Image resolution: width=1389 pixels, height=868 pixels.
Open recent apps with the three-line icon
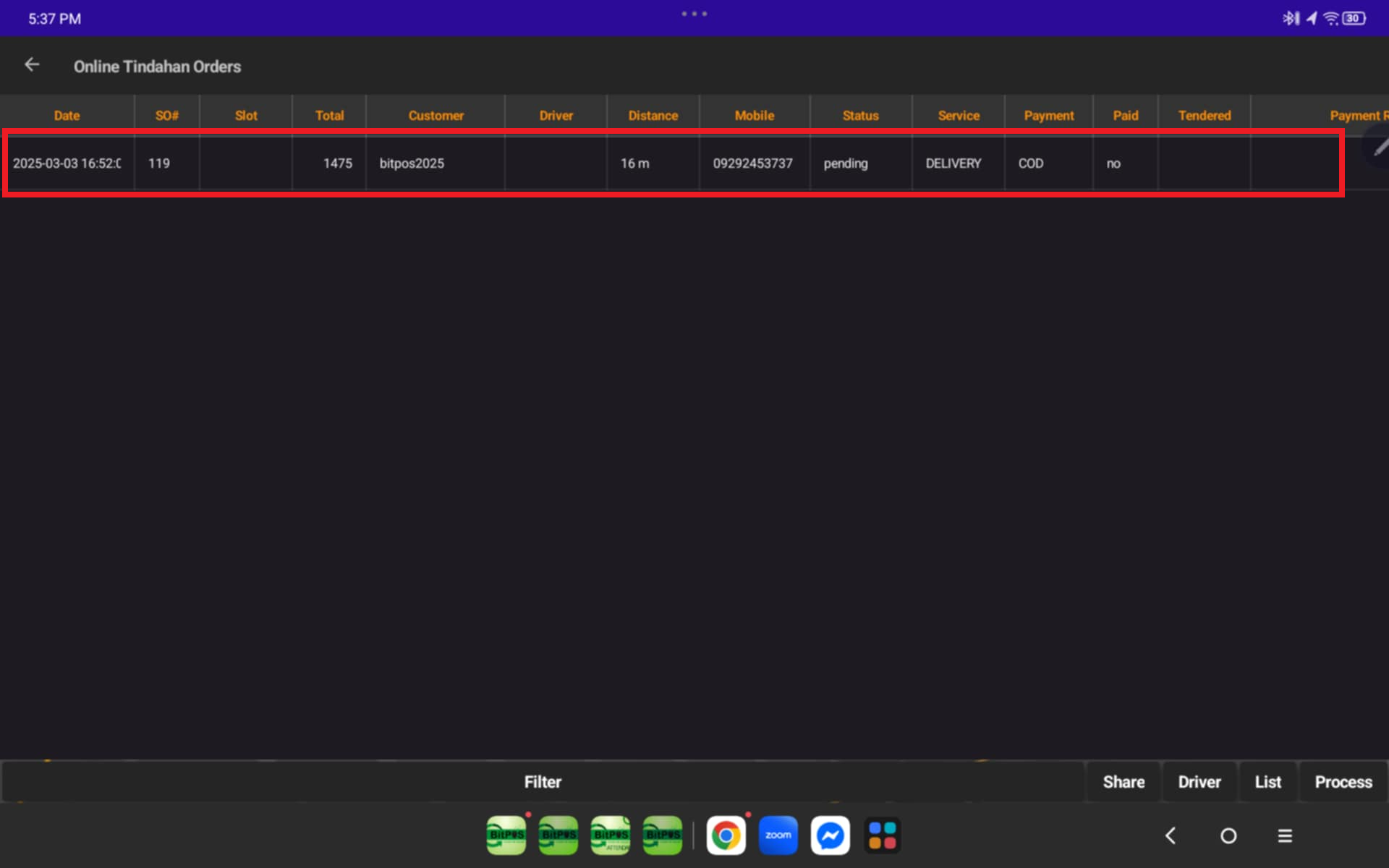pyautogui.click(x=1285, y=835)
